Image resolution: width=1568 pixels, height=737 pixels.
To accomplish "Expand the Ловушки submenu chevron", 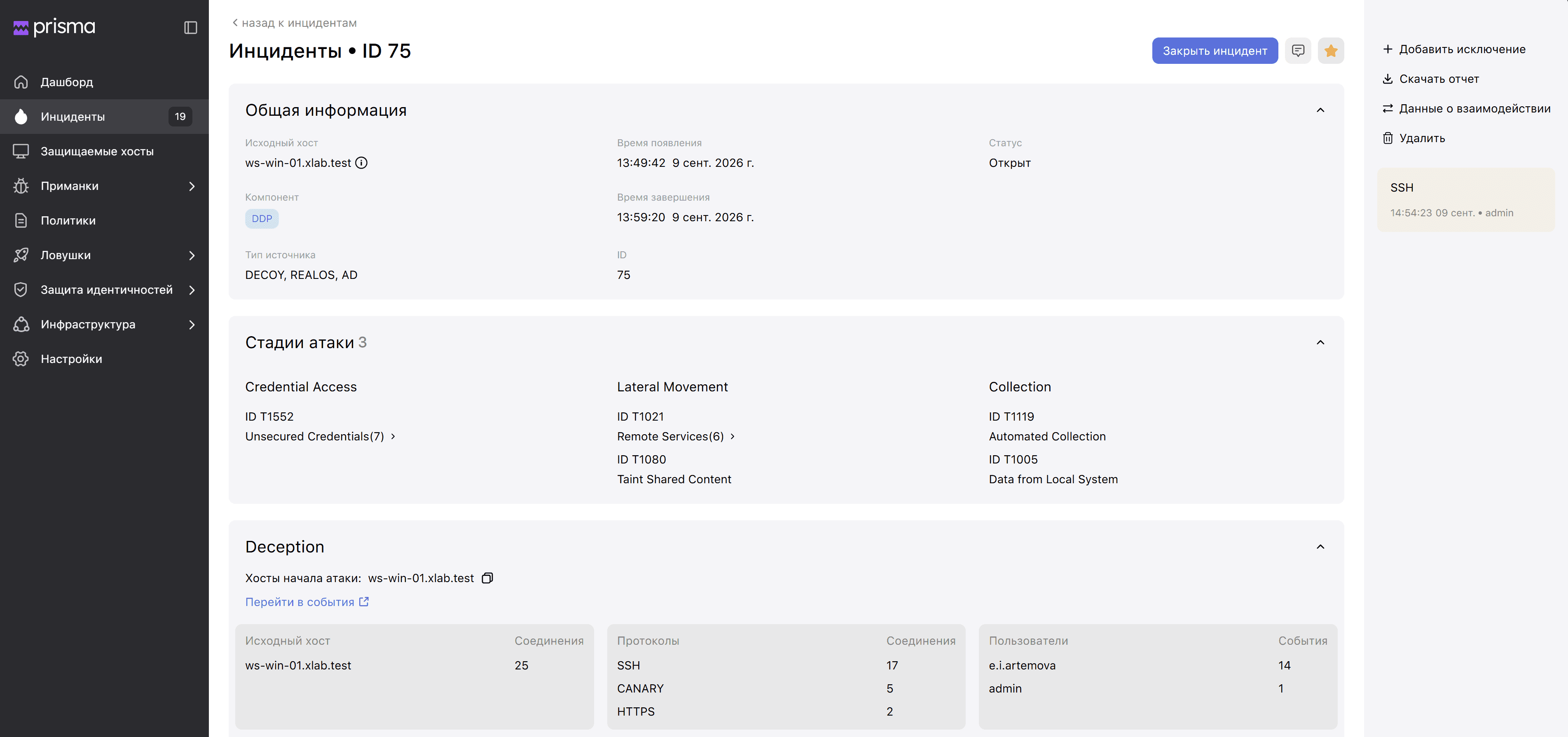I will pyautogui.click(x=192, y=255).
